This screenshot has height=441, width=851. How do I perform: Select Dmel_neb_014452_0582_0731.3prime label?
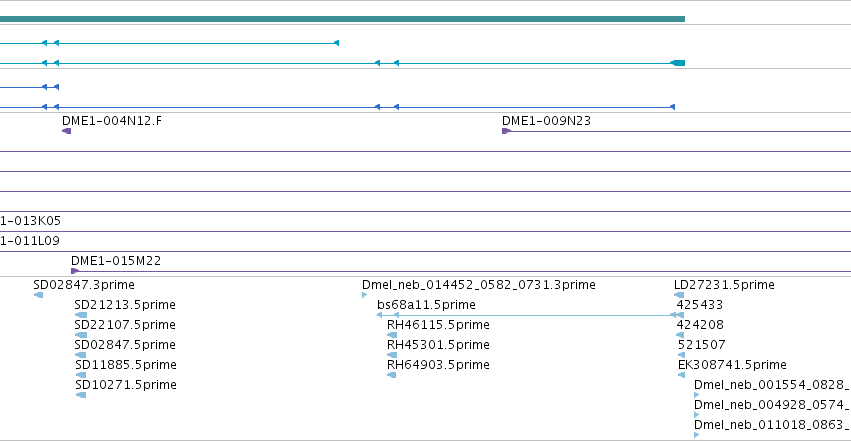tap(479, 285)
